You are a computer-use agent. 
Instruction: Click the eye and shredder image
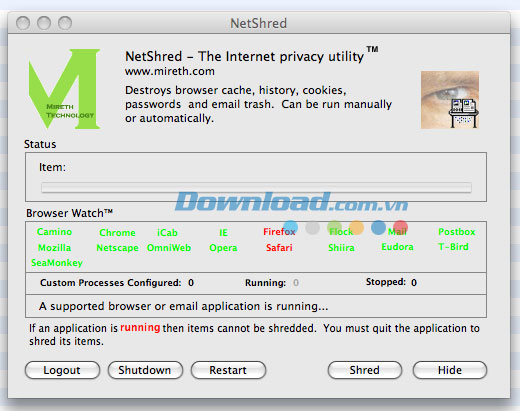[450, 100]
